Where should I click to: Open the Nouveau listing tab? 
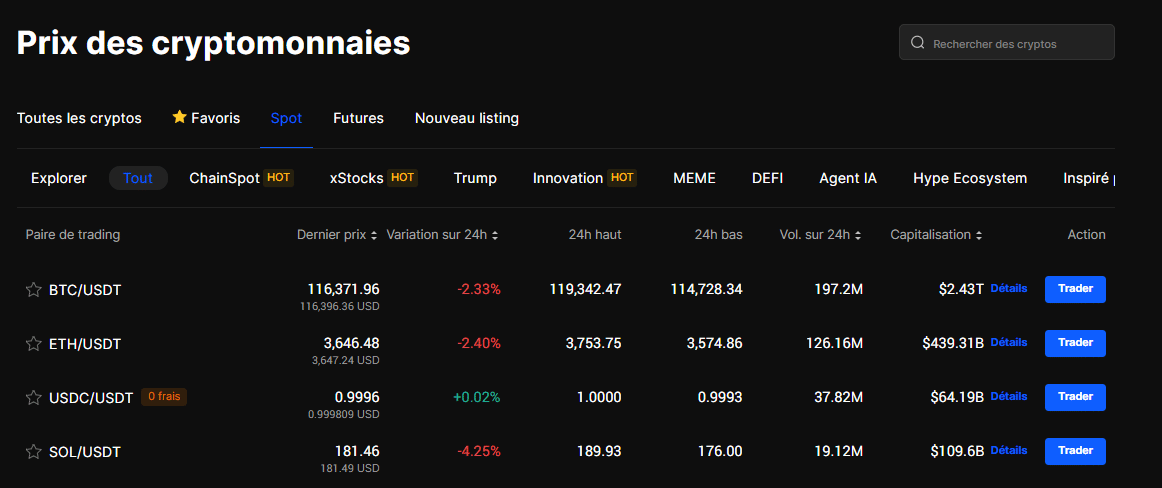(466, 118)
